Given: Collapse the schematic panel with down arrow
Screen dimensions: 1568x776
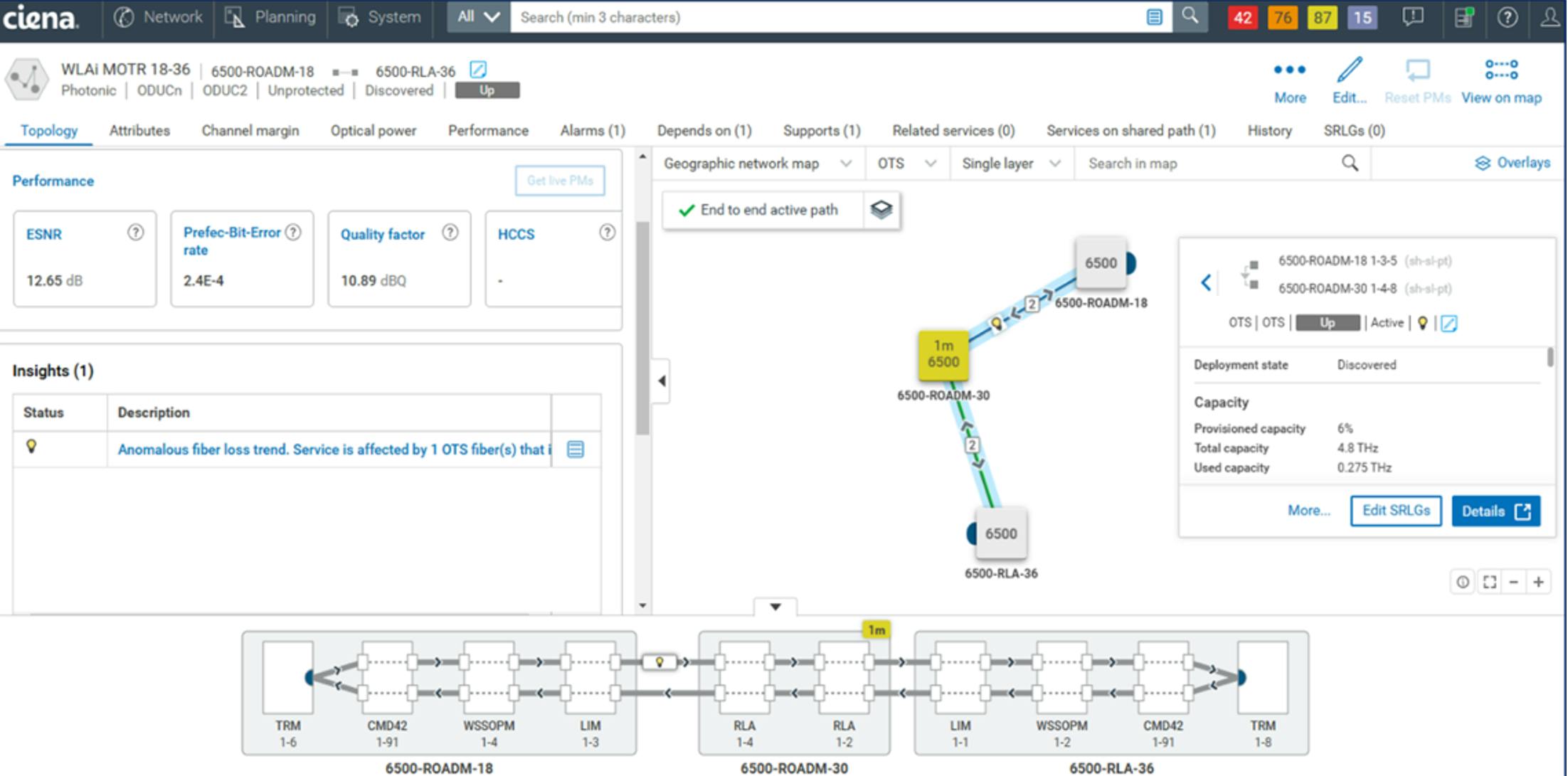Looking at the screenshot, I should (x=775, y=607).
